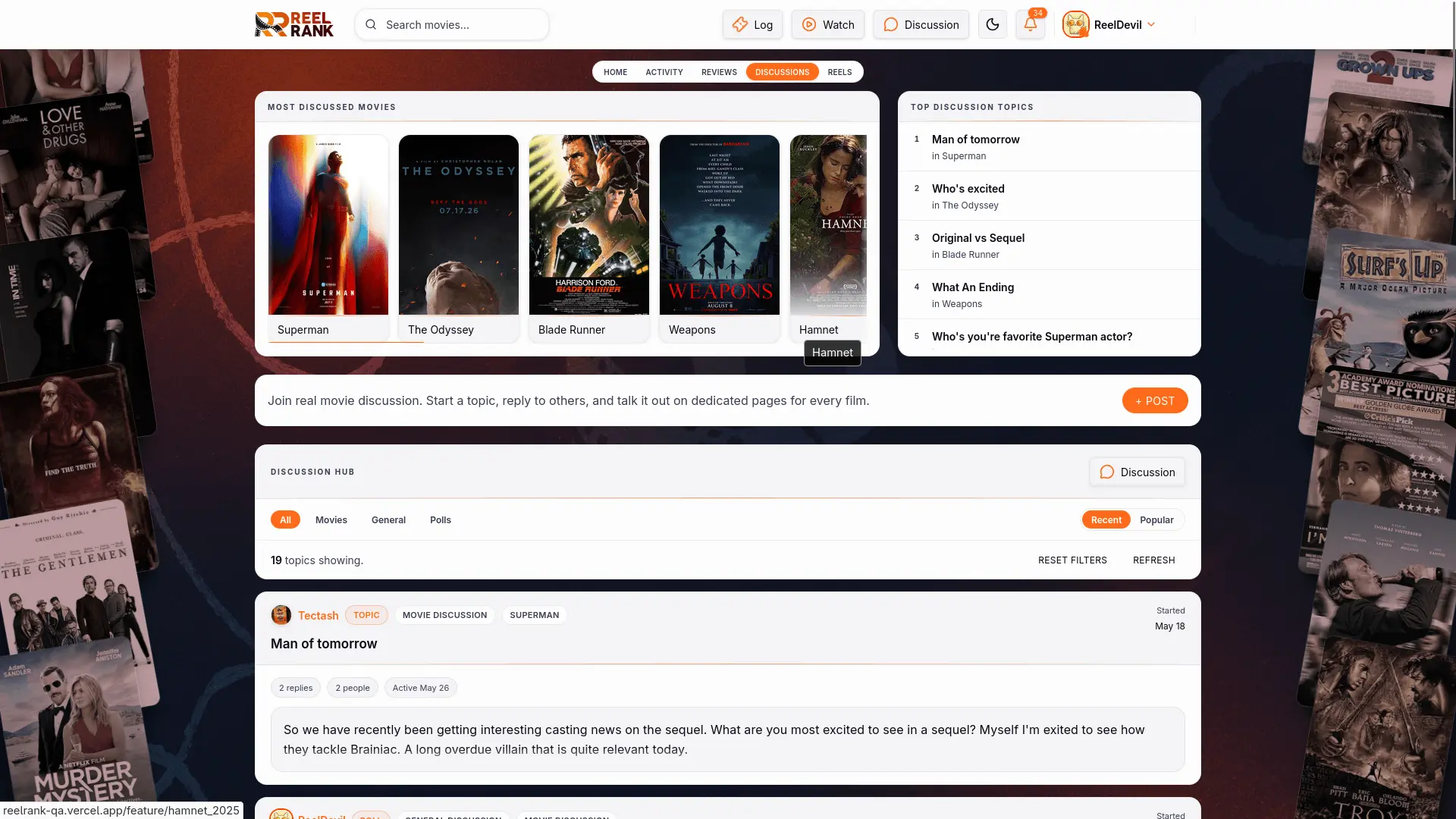Screen dimensions: 1456x819
Task: Open The Odyssey movie poster
Action: click(x=459, y=225)
